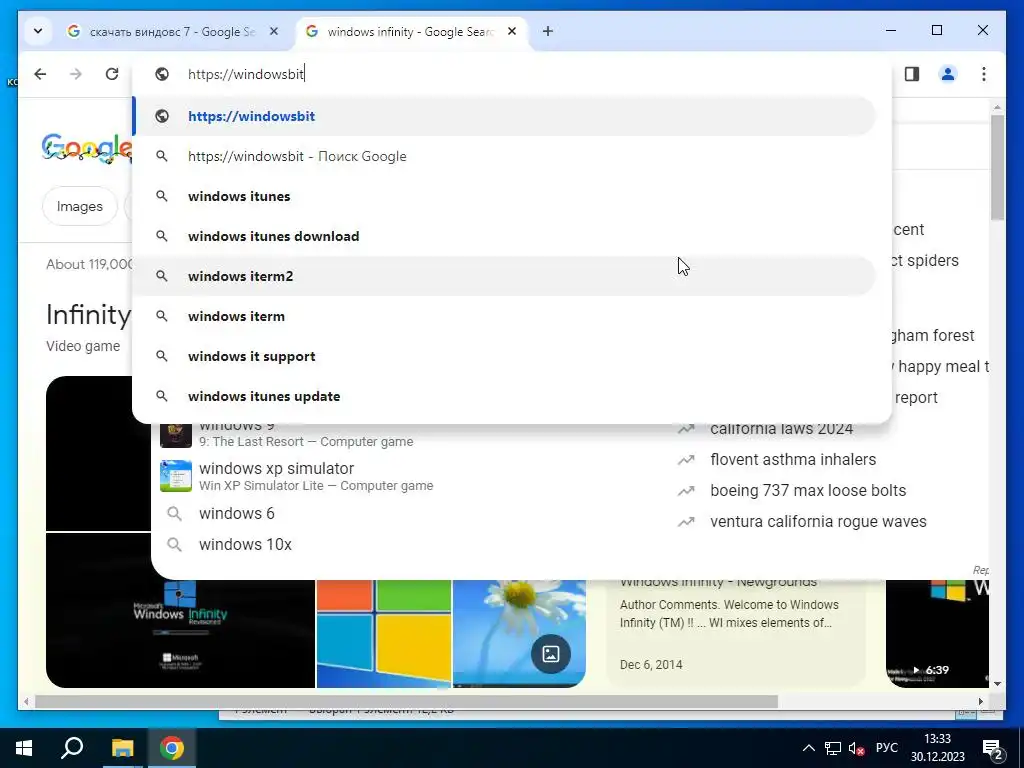The width and height of the screenshot is (1024, 768).
Task: Open the daisy flower image thumbnail
Action: pyautogui.click(x=519, y=633)
